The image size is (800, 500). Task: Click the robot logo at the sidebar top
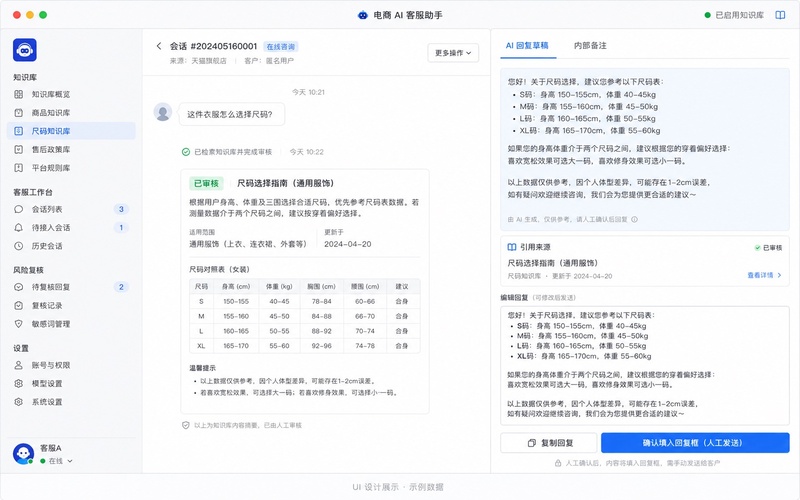tap(24, 50)
